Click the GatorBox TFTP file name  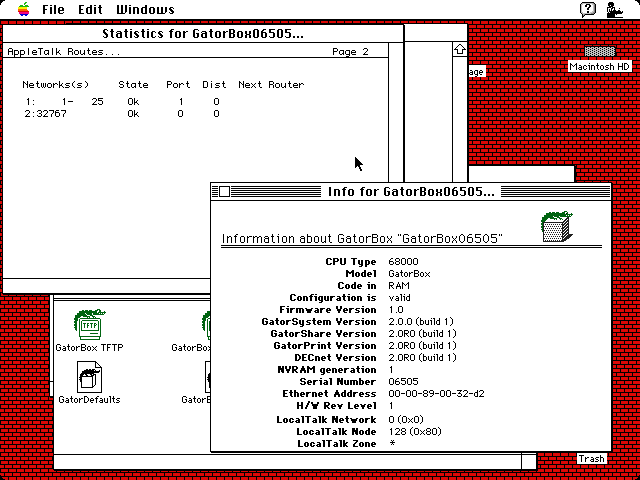click(89, 348)
